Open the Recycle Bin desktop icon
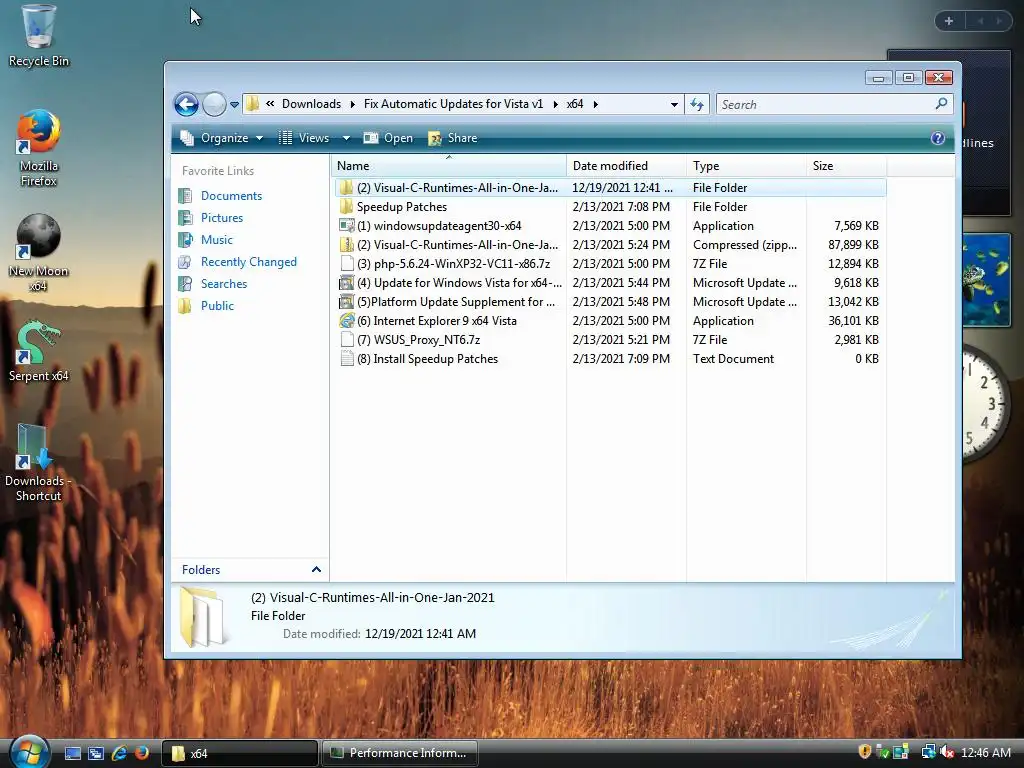This screenshot has width=1024, height=768. (38, 36)
